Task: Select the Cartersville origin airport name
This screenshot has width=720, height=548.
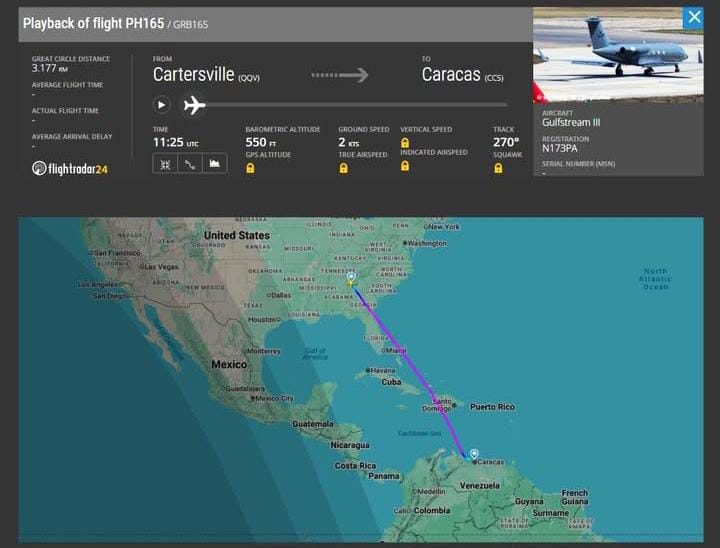Action: tap(193, 74)
